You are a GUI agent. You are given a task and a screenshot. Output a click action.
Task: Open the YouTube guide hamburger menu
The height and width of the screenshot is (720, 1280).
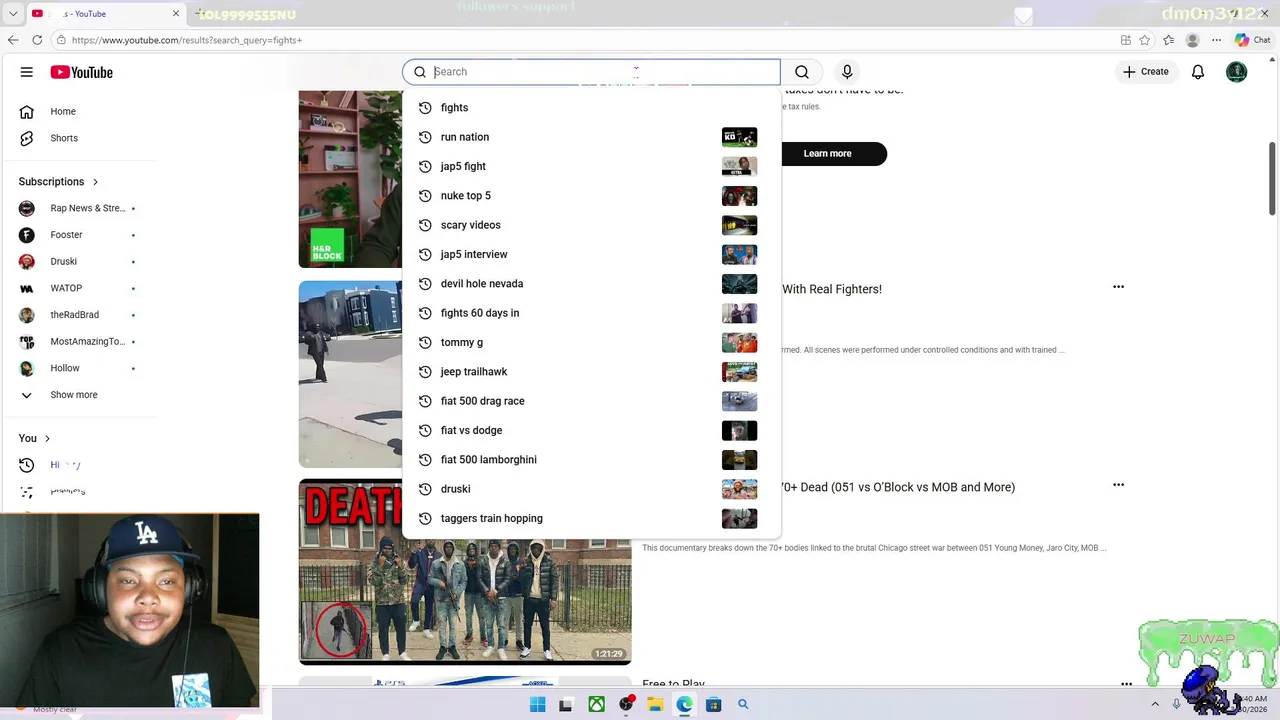click(27, 72)
